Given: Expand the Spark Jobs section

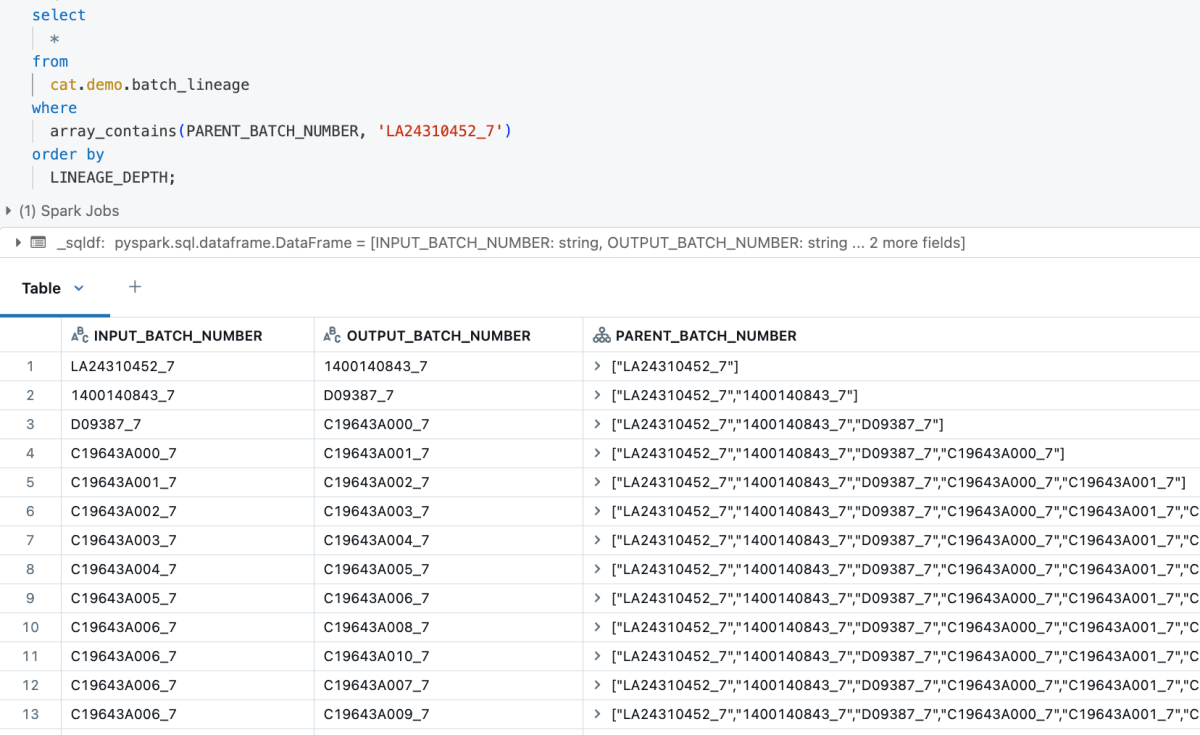Looking at the screenshot, I should pos(9,211).
